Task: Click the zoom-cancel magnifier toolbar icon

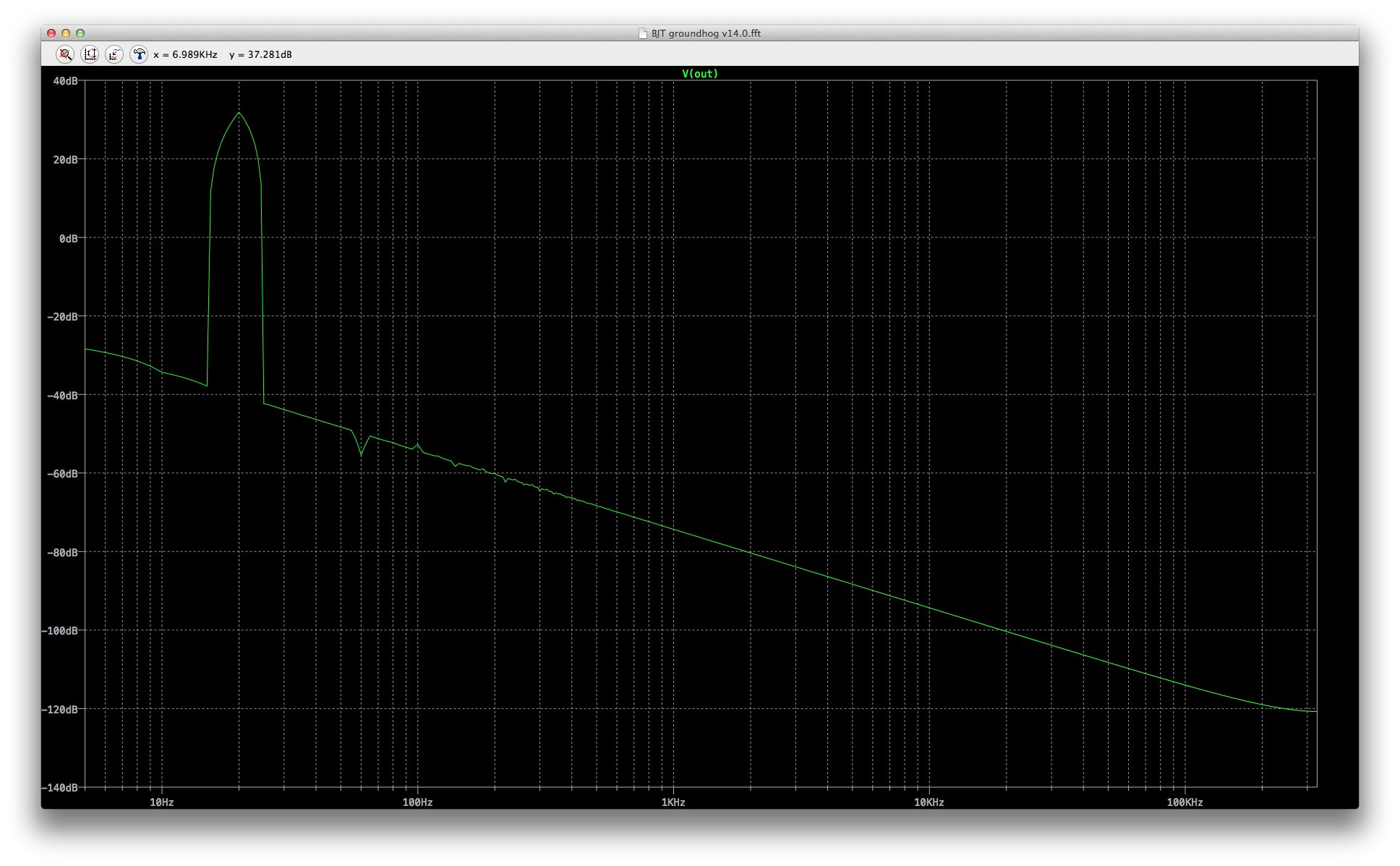Action: click(65, 54)
